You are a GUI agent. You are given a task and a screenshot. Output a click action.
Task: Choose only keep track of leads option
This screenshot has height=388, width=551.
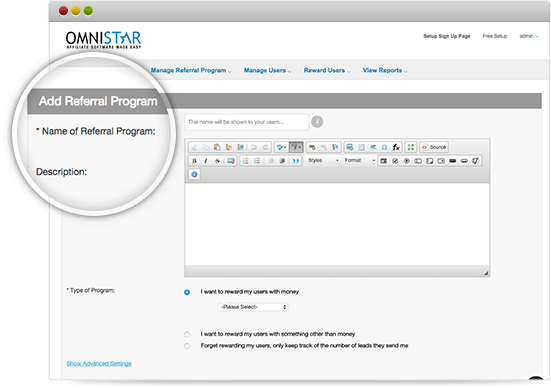[187, 346]
